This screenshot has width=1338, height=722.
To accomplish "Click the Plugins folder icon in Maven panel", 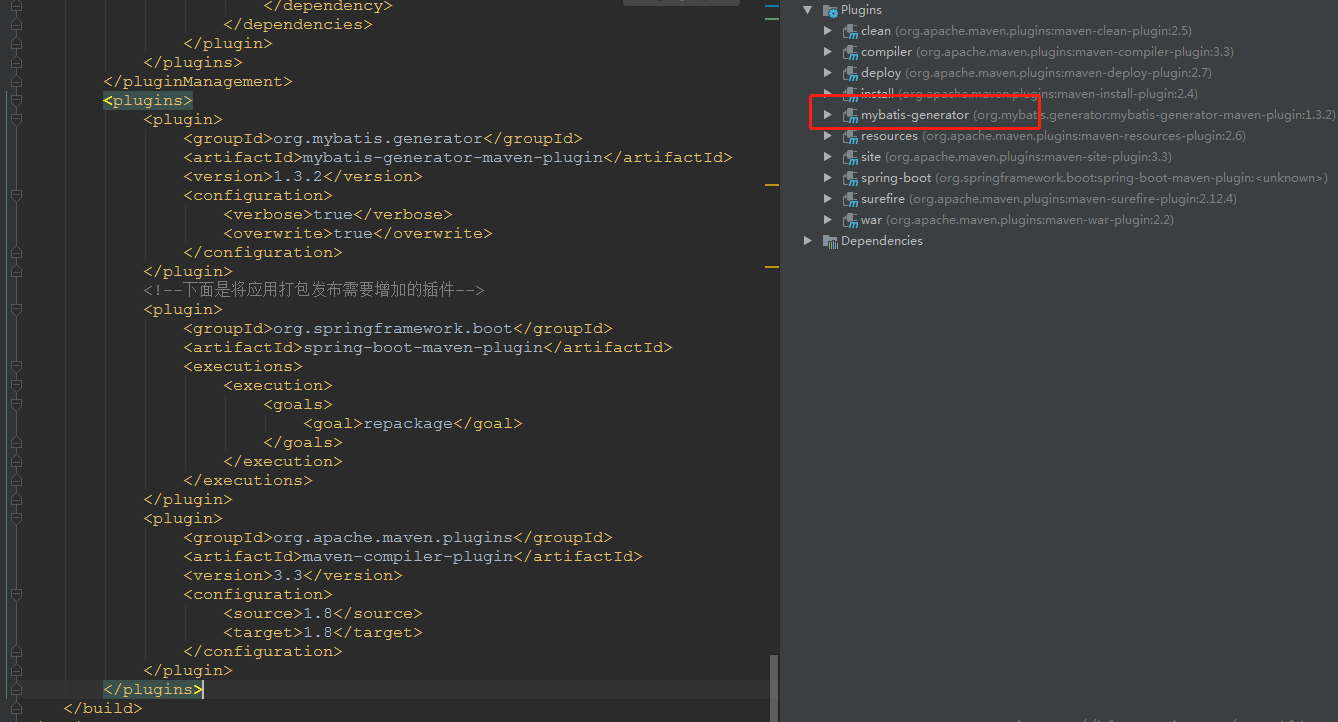I will pyautogui.click(x=830, y=10).
